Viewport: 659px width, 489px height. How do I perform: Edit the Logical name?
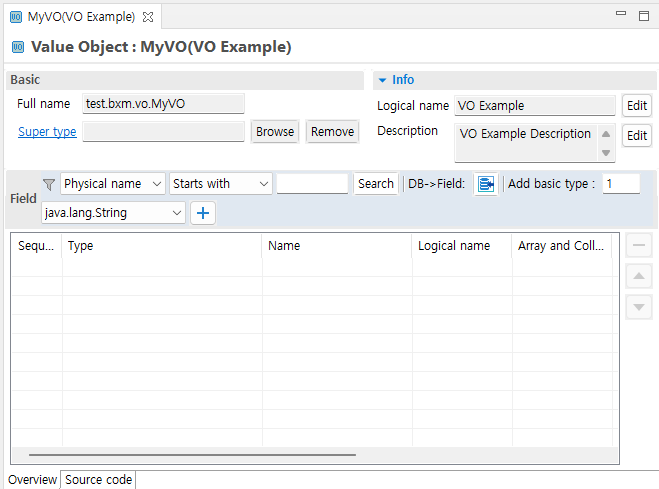(x=637, y=105)
